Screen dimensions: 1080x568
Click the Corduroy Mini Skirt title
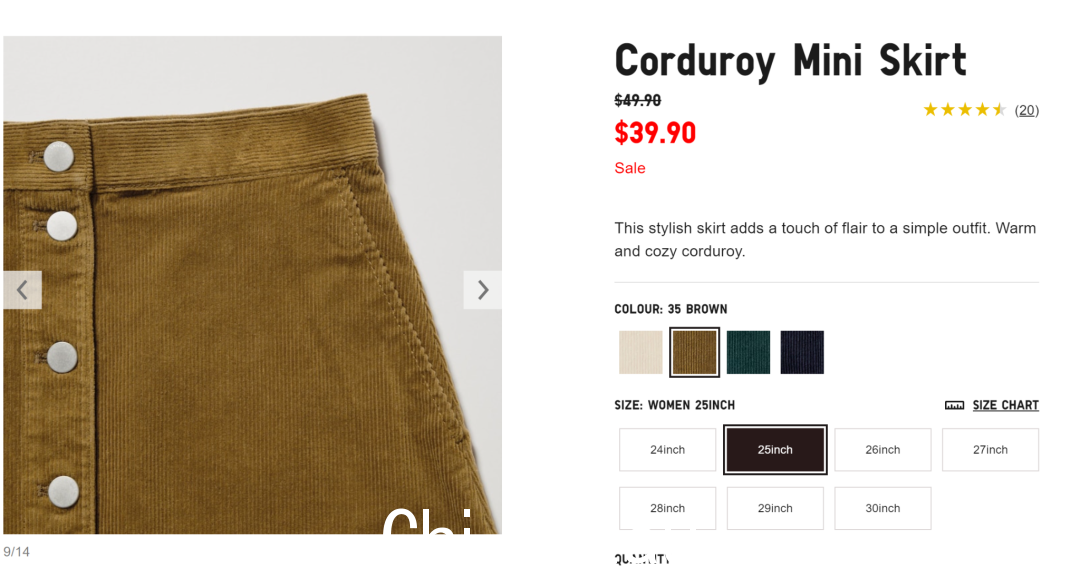pos(790,61)
